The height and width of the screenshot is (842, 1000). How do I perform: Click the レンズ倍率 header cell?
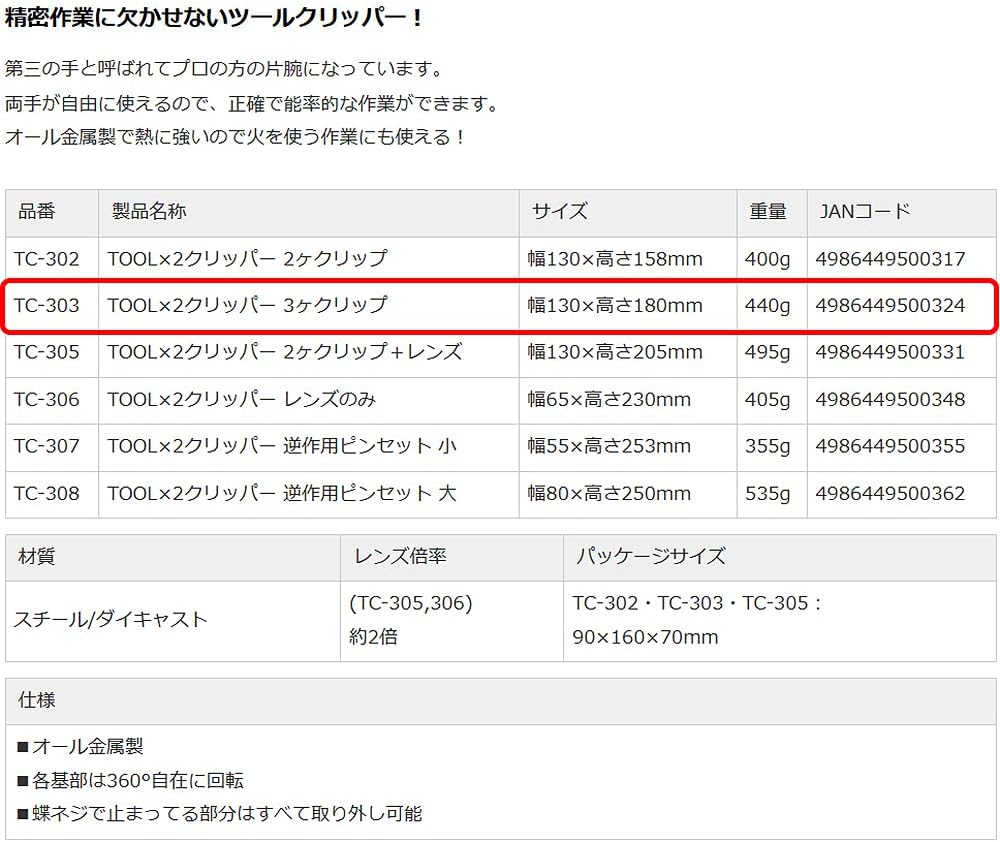click(x=452, y=558)
